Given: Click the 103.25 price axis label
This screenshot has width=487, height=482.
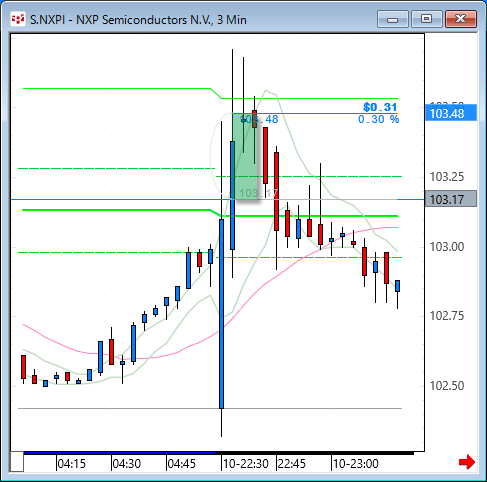Looking at the screenshot, I should pos(447,177).
